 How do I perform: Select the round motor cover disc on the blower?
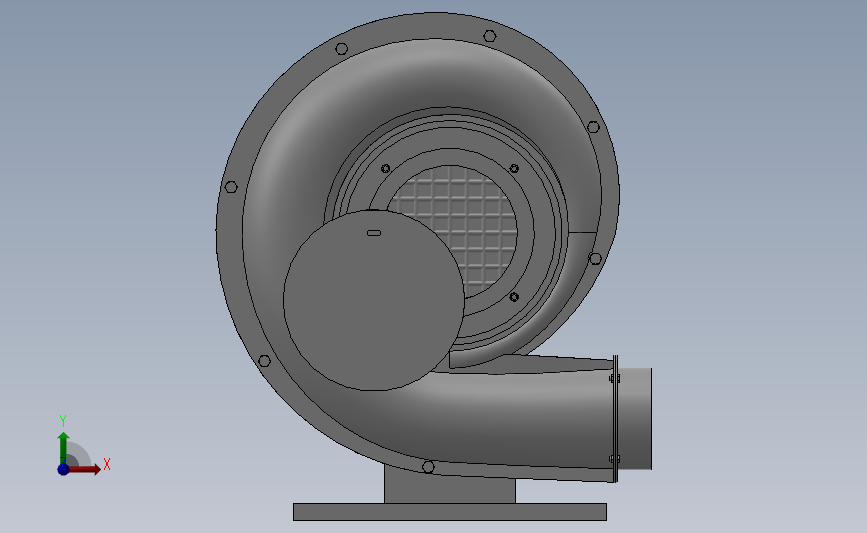pos(374,300)
